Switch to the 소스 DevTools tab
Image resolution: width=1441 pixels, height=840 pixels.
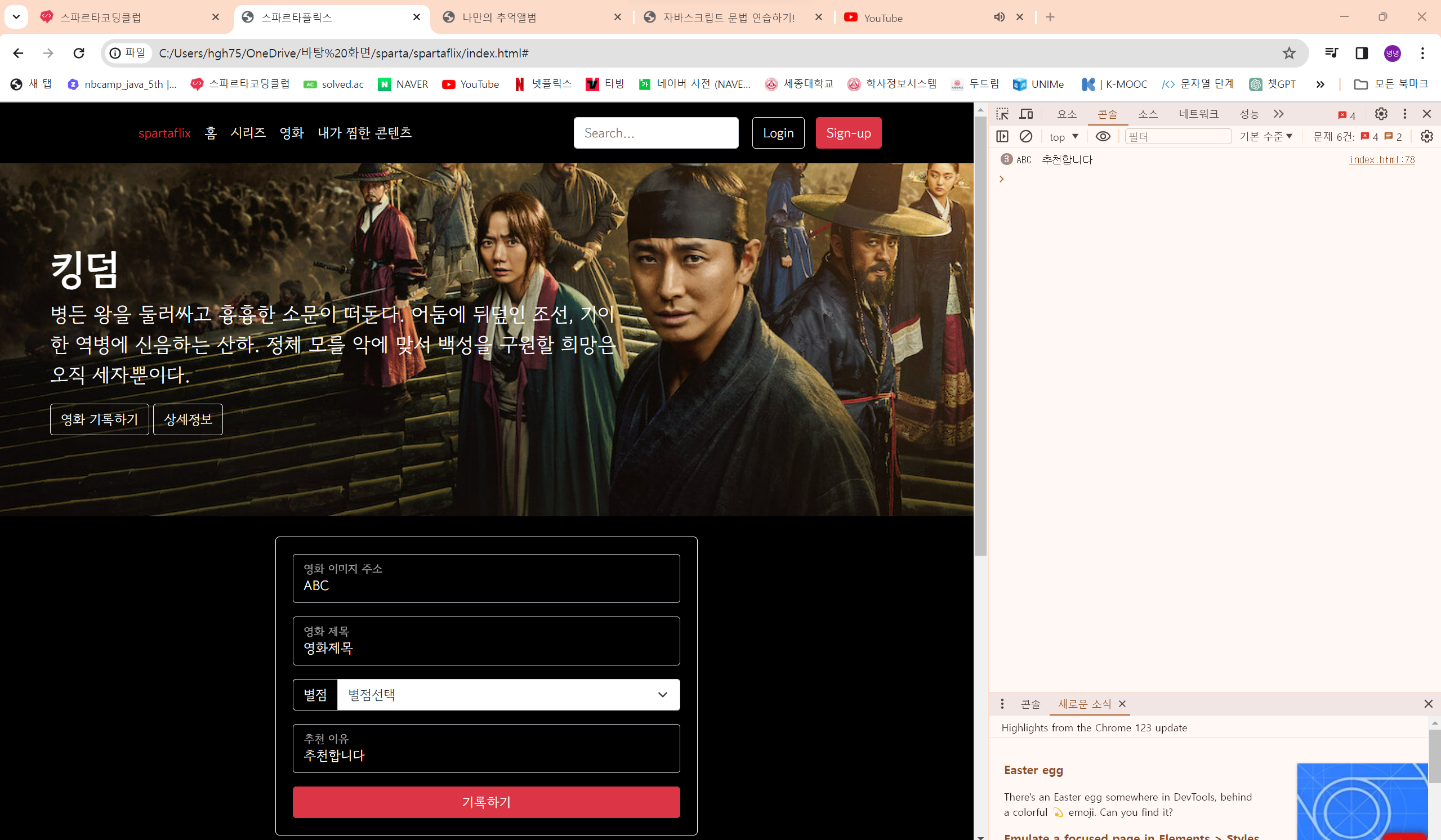[1148, 114]
